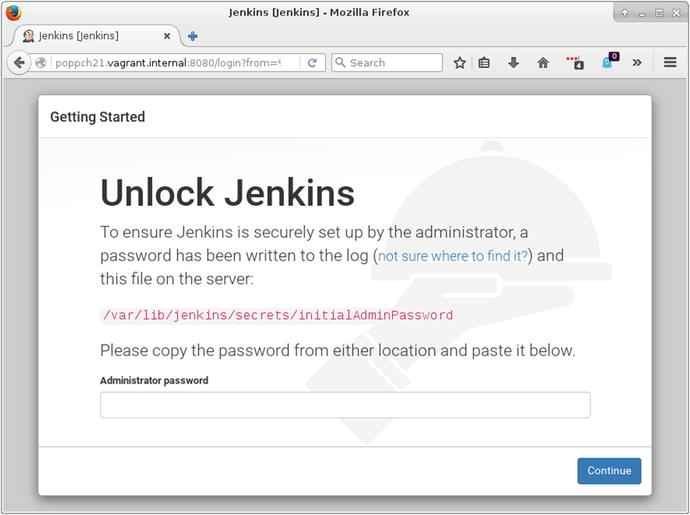Bookmark this page with the star icon
The height and width of the screenshot is (515, 690).
[460, 62]
